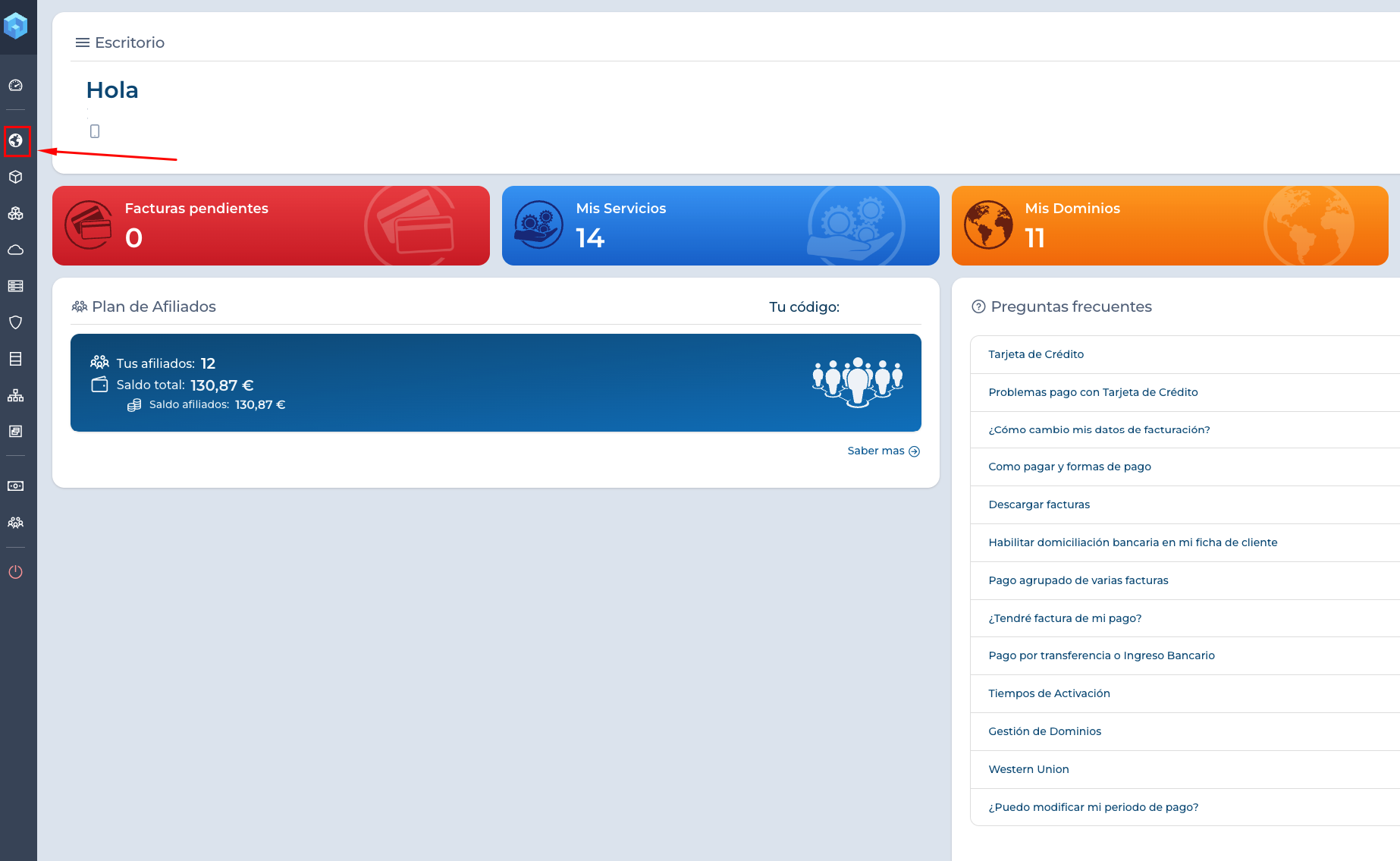
Task: Click the server rack icon in sidebar
Action: [16, 286]
